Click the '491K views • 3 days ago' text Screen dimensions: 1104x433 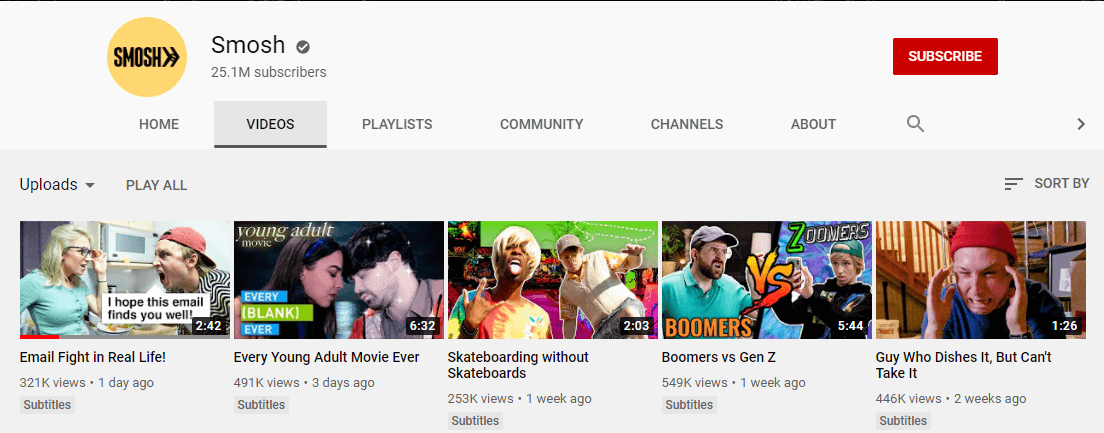point(304,383)
